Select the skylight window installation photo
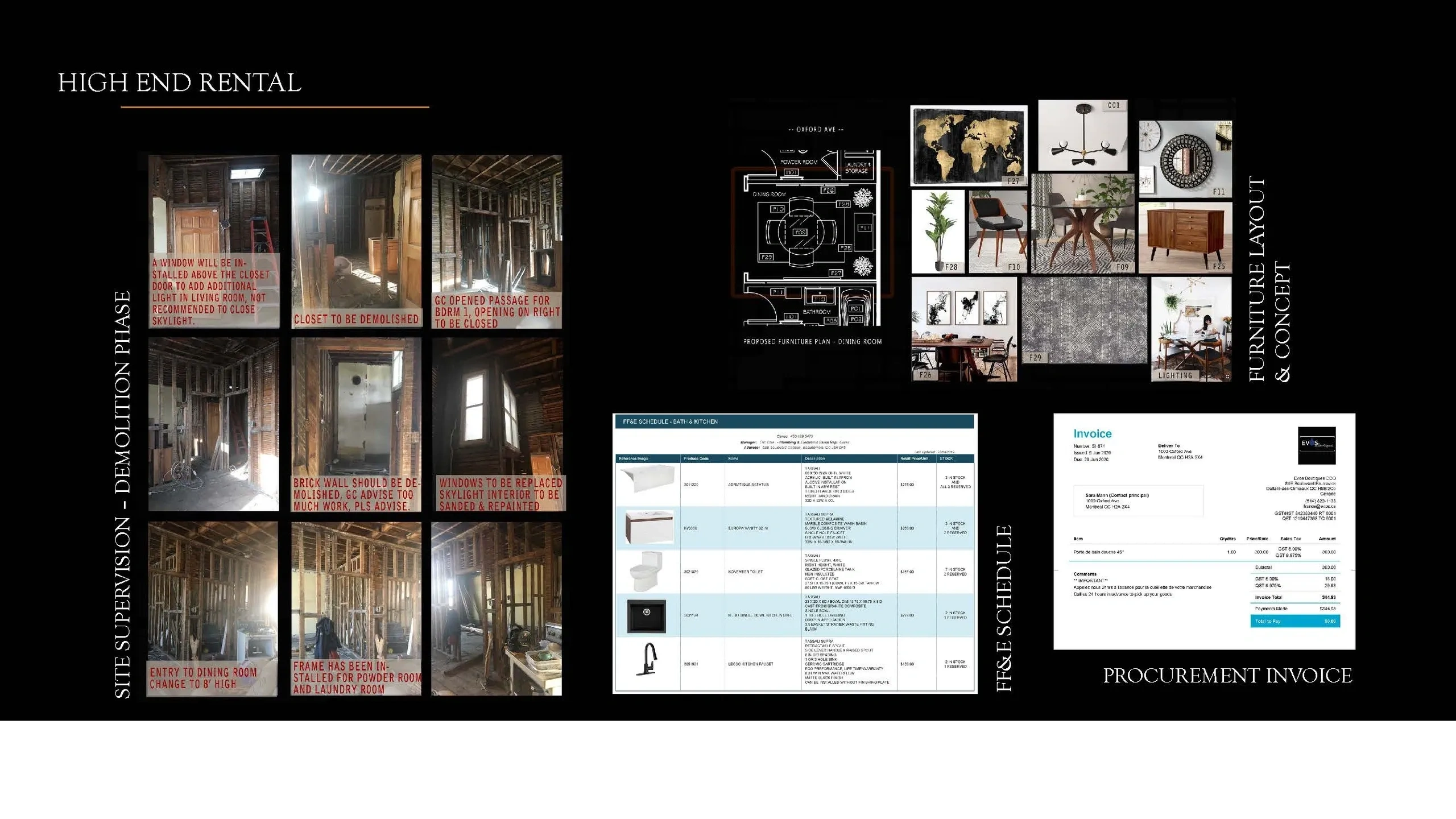Image resolution: width=1456 pixels, height=819 pixels. pyautogui.click(x=214, y=241)
